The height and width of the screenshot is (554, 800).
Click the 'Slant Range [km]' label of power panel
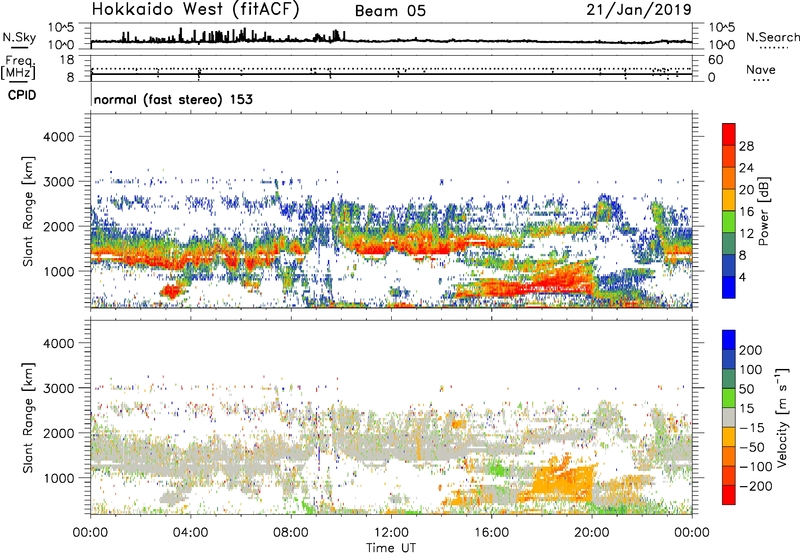coord(28,211)
